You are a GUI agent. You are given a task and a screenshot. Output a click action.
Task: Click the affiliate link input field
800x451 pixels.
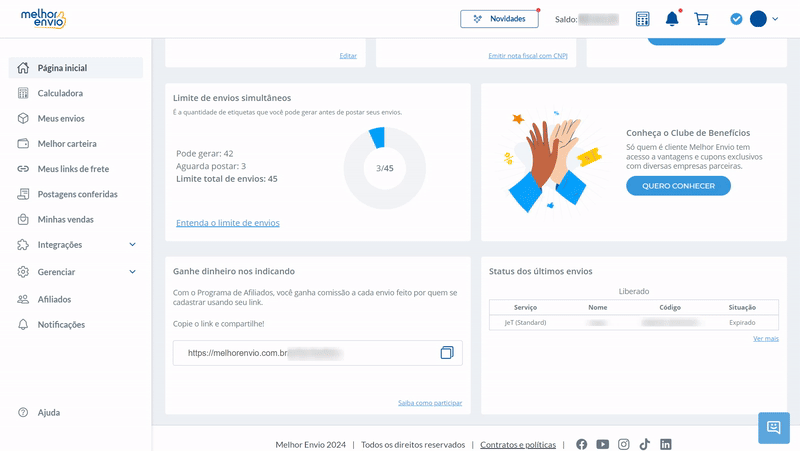(x=317, y=353)
